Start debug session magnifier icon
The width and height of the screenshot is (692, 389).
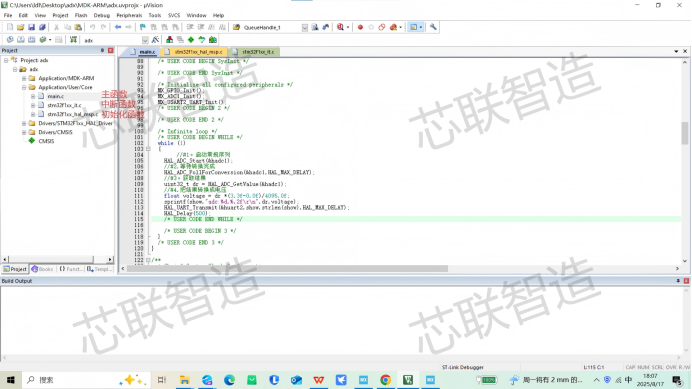coord(340,27)
